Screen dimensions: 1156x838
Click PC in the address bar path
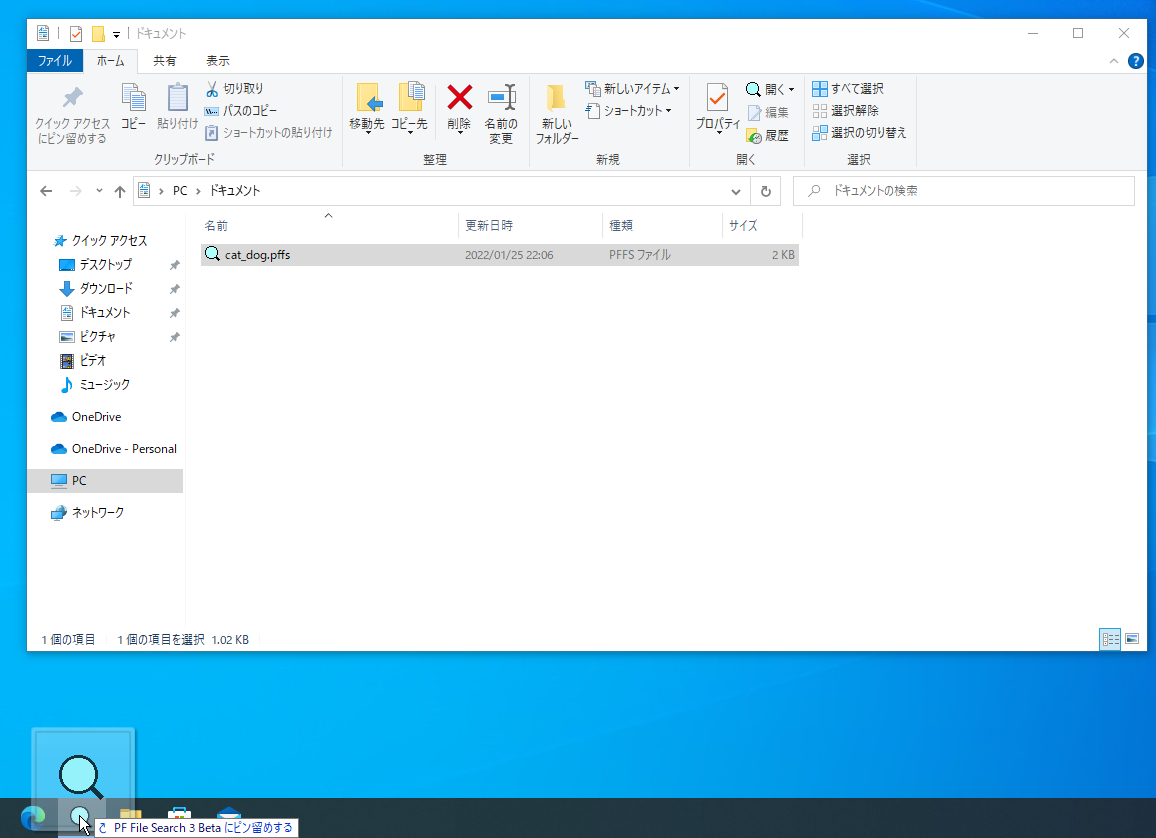point(180,191)
